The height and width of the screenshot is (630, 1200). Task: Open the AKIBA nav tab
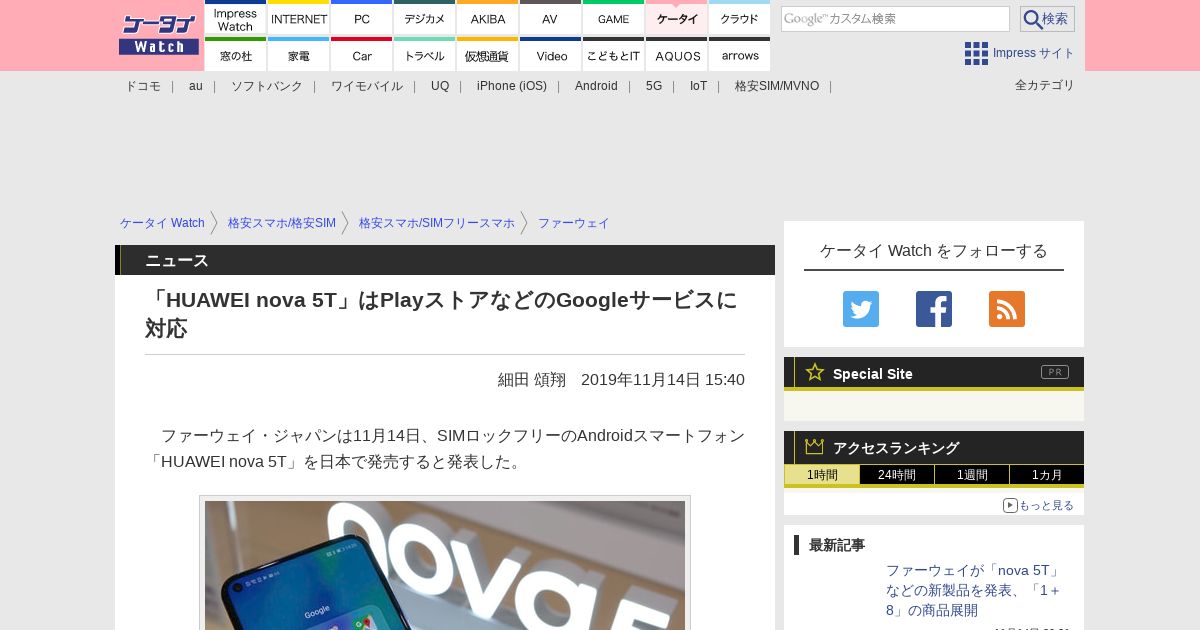(488, 18)
